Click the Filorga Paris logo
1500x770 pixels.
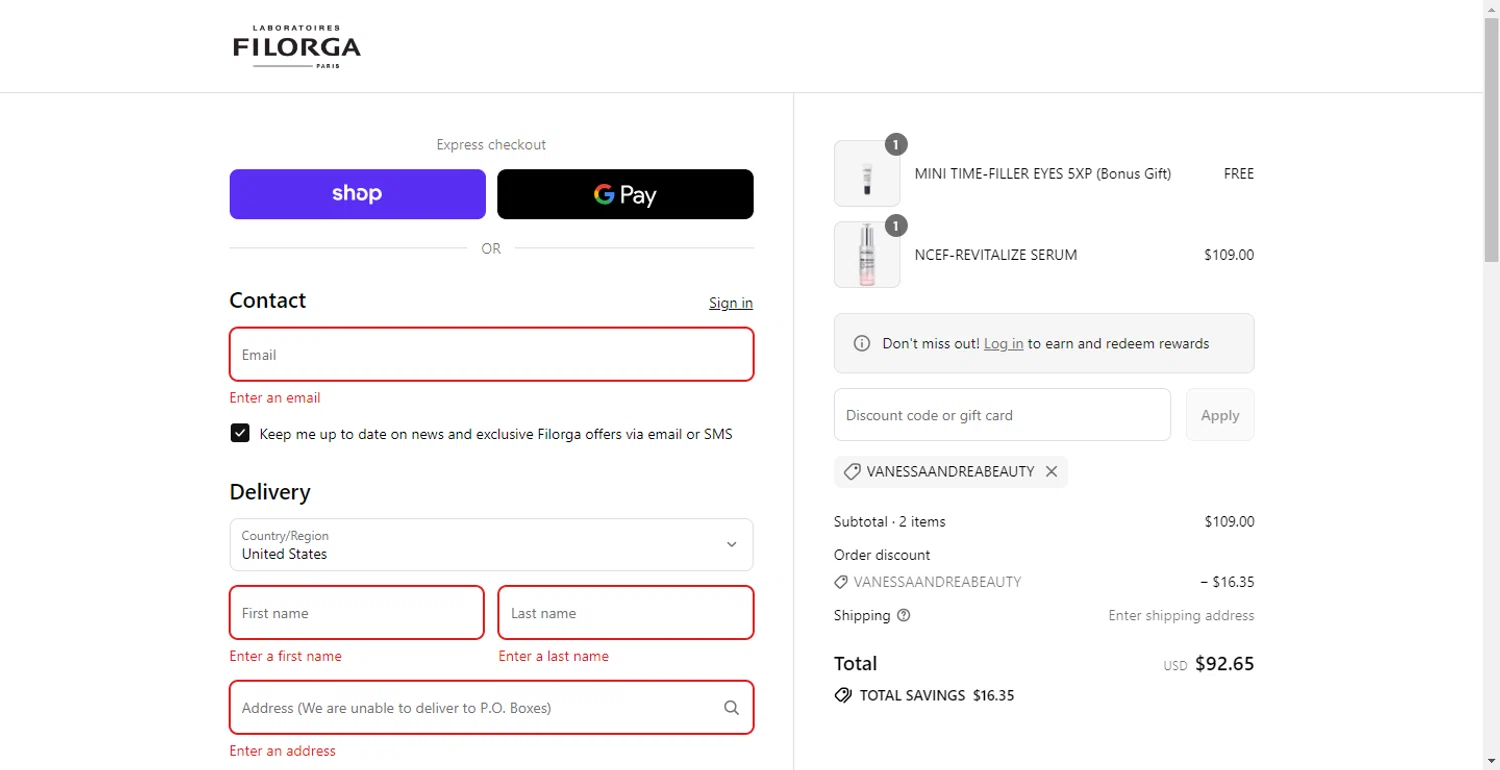click(296, 47)
